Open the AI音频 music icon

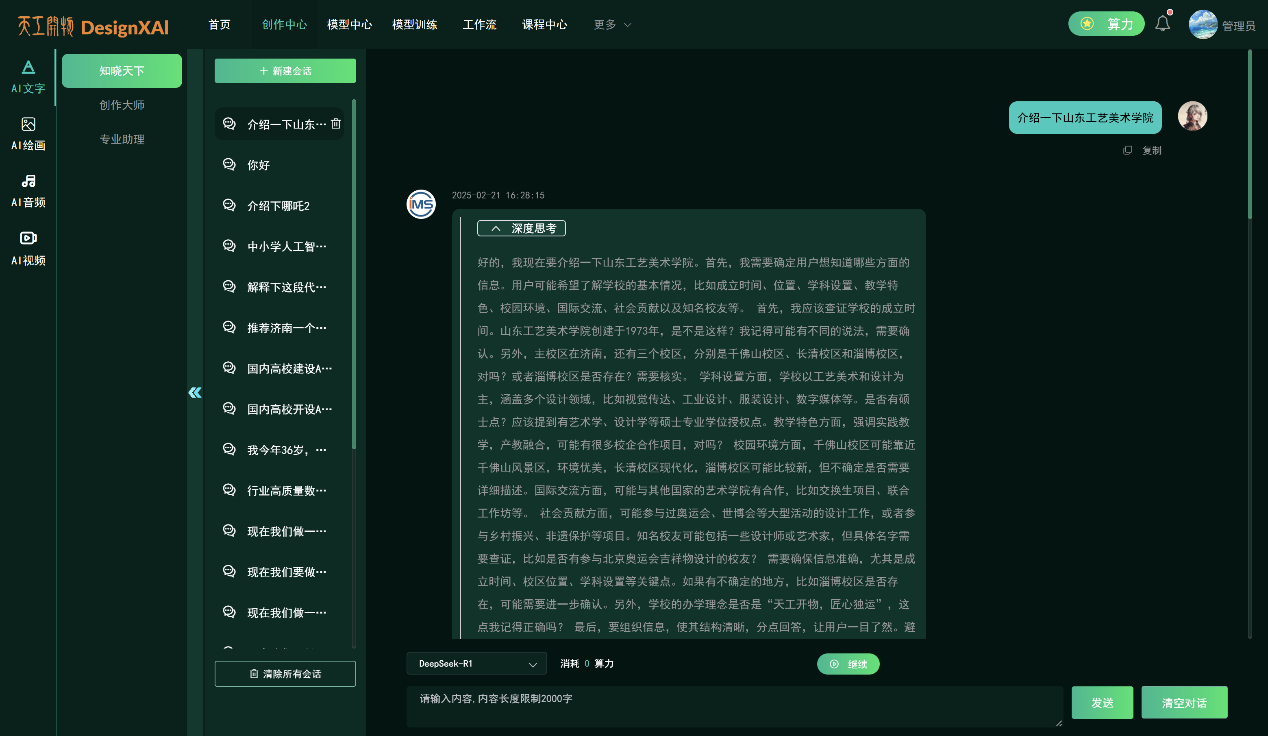(x=28, y=182)
